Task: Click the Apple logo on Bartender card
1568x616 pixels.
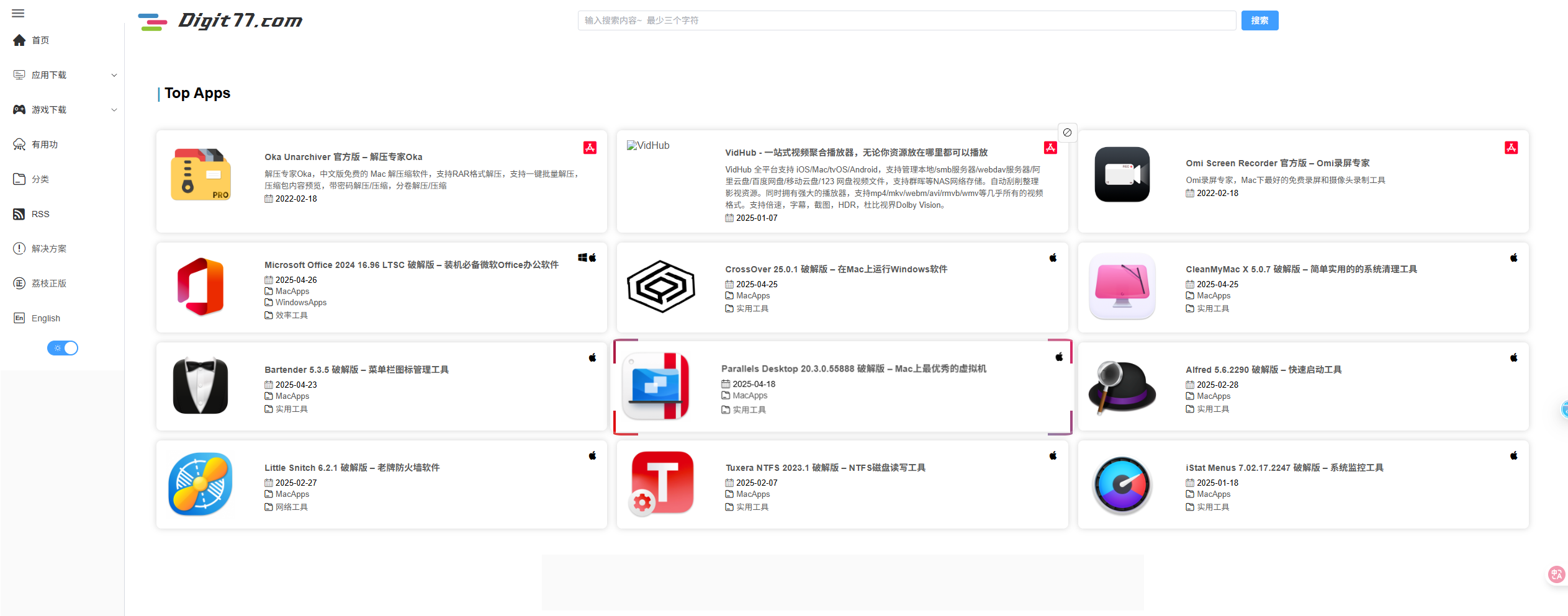Action: click(x=592, y=357)
